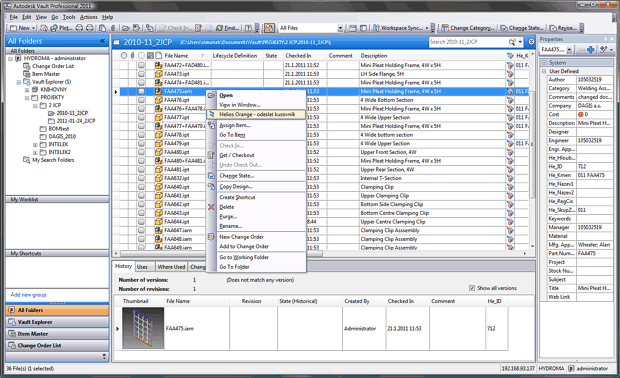Click the preview pane layout toolbar icon

pos(353,28)
